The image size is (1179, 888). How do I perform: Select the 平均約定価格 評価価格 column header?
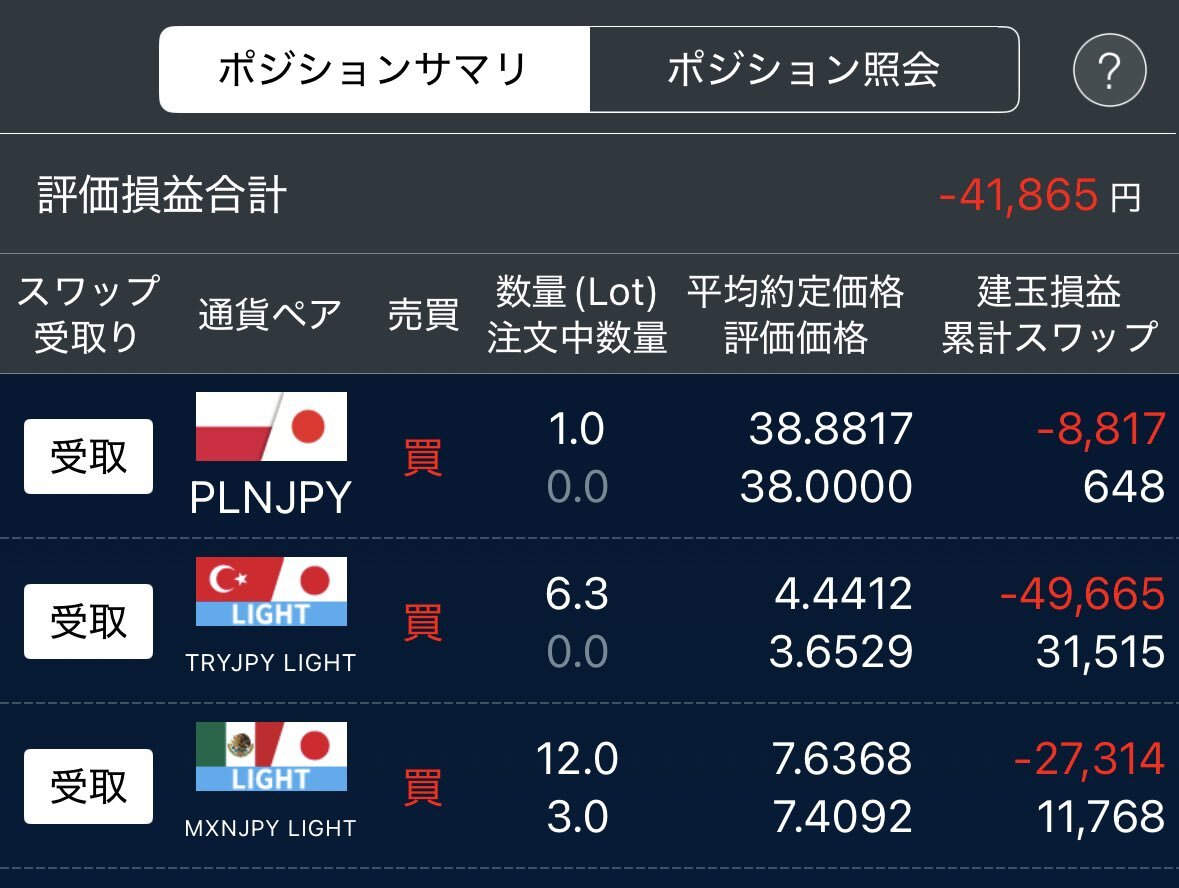click(x=796, y=314)
